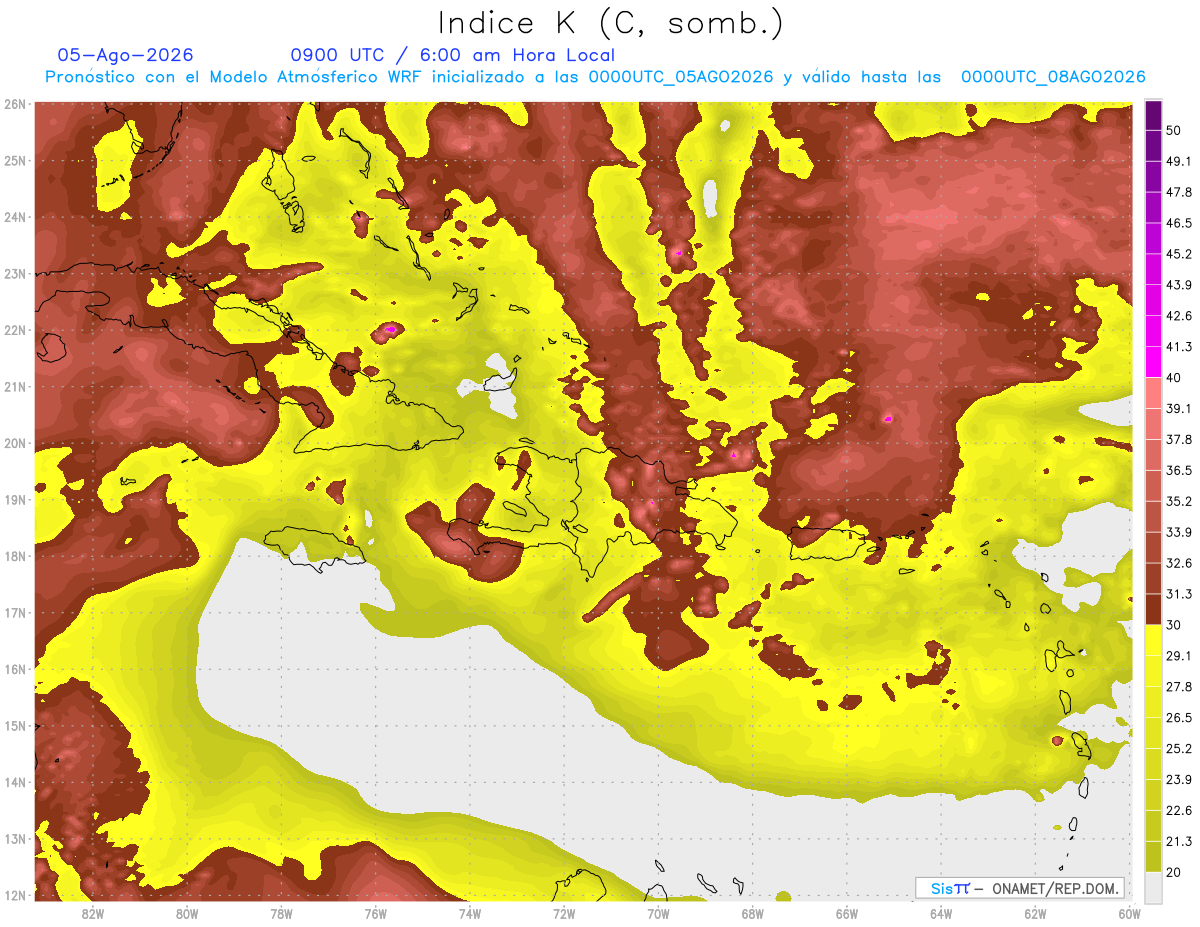Click the legend value '30'
This screenshot has width=1200, height=927.
[1174, 624]
